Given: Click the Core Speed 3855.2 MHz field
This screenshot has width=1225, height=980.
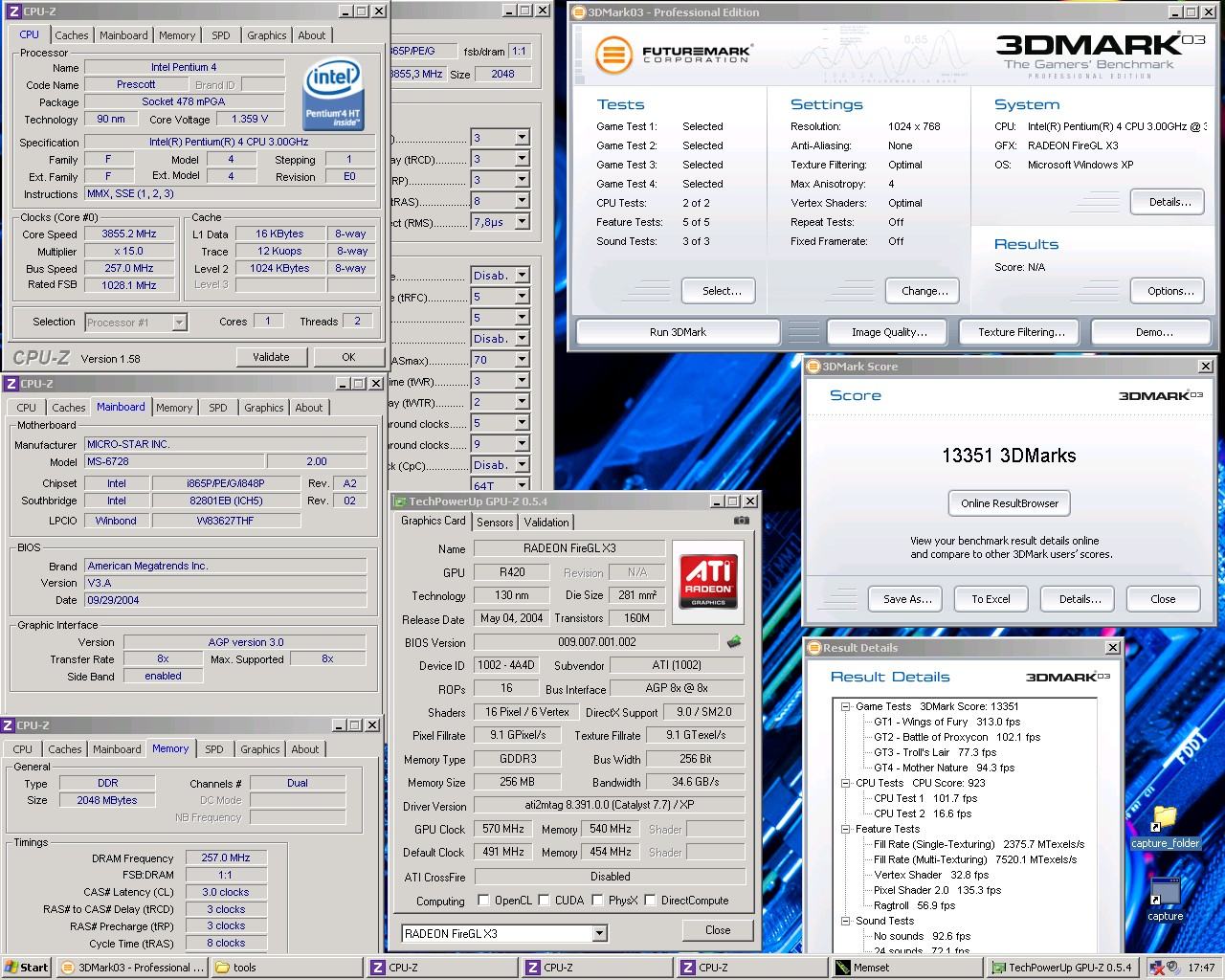Looking at the screenshot, I should click(x=129, y=234).
